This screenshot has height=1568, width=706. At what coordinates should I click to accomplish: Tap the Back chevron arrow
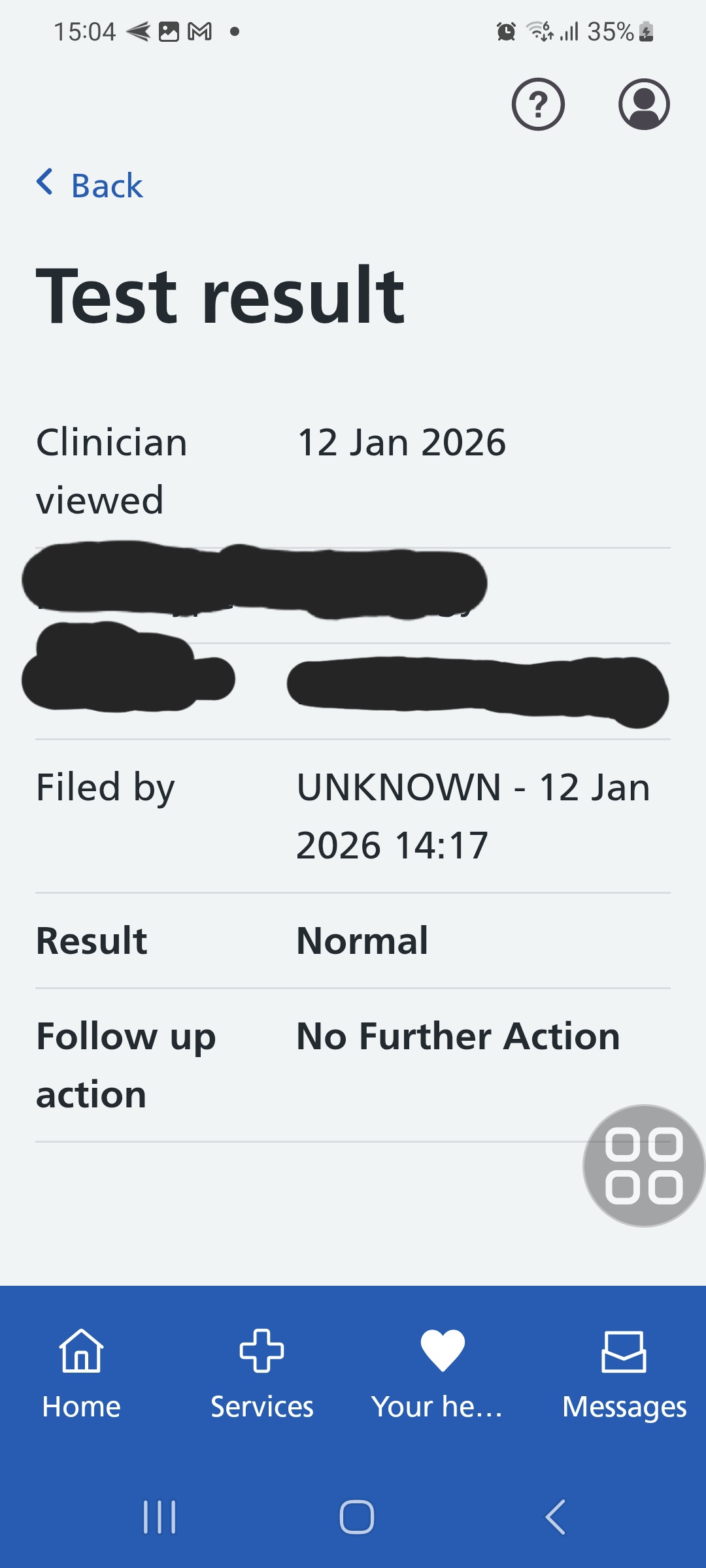44,182
